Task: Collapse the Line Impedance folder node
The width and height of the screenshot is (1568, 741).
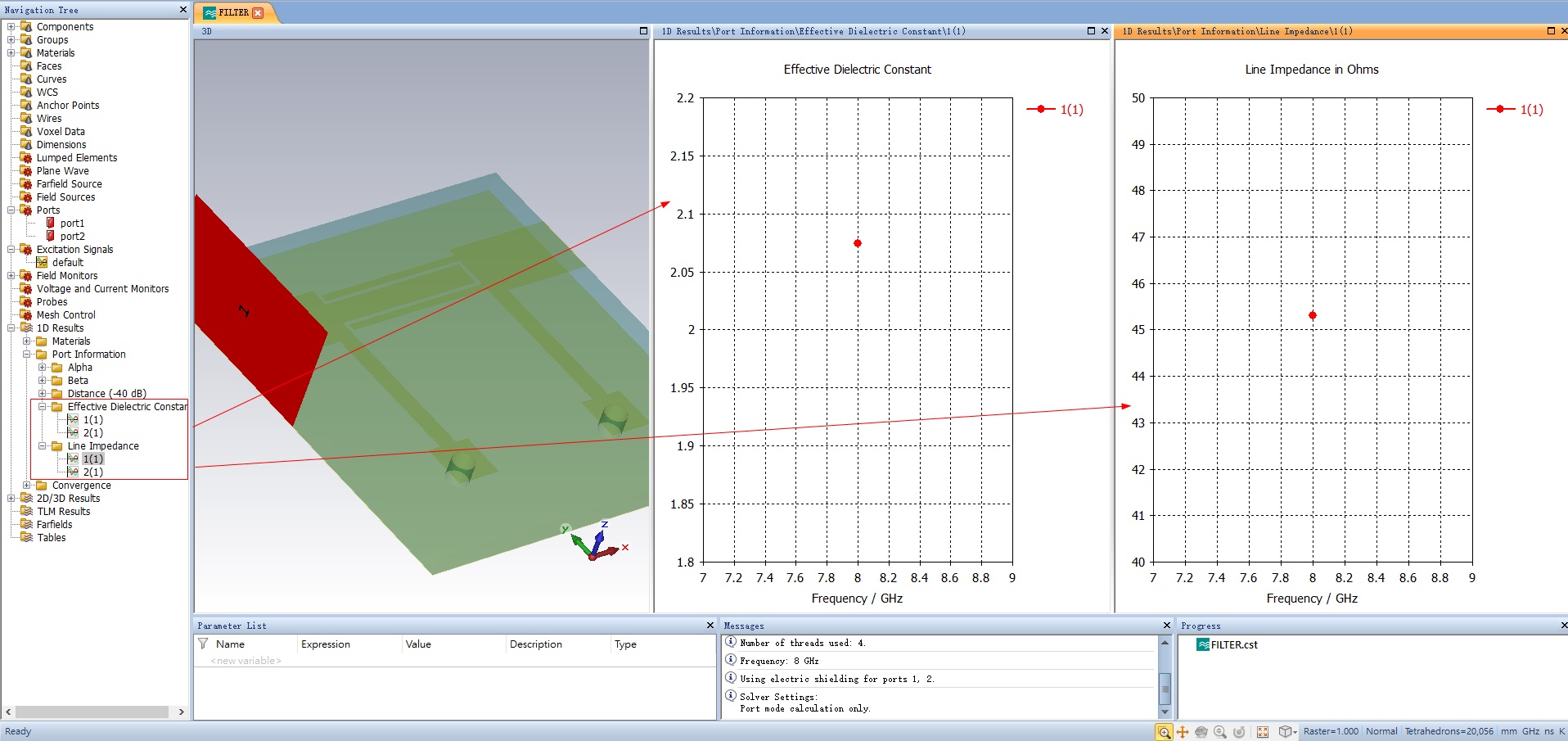Action: 43,446
